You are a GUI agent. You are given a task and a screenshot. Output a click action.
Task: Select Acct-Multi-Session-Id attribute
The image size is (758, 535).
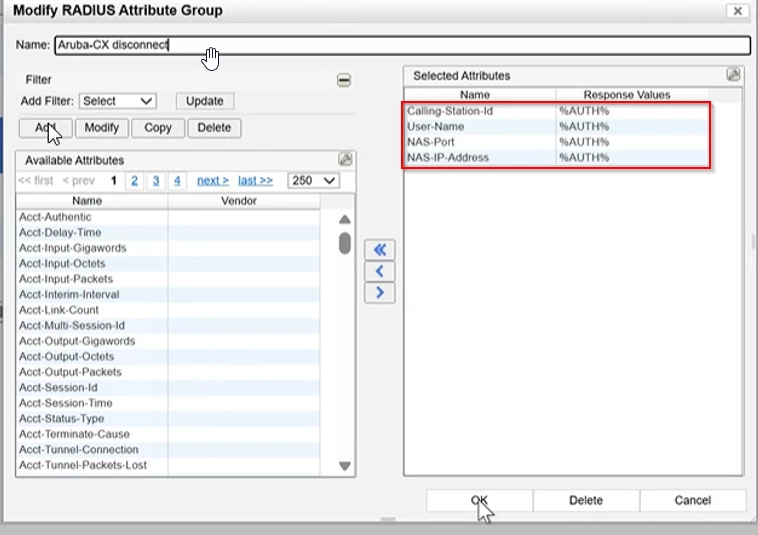168,325
